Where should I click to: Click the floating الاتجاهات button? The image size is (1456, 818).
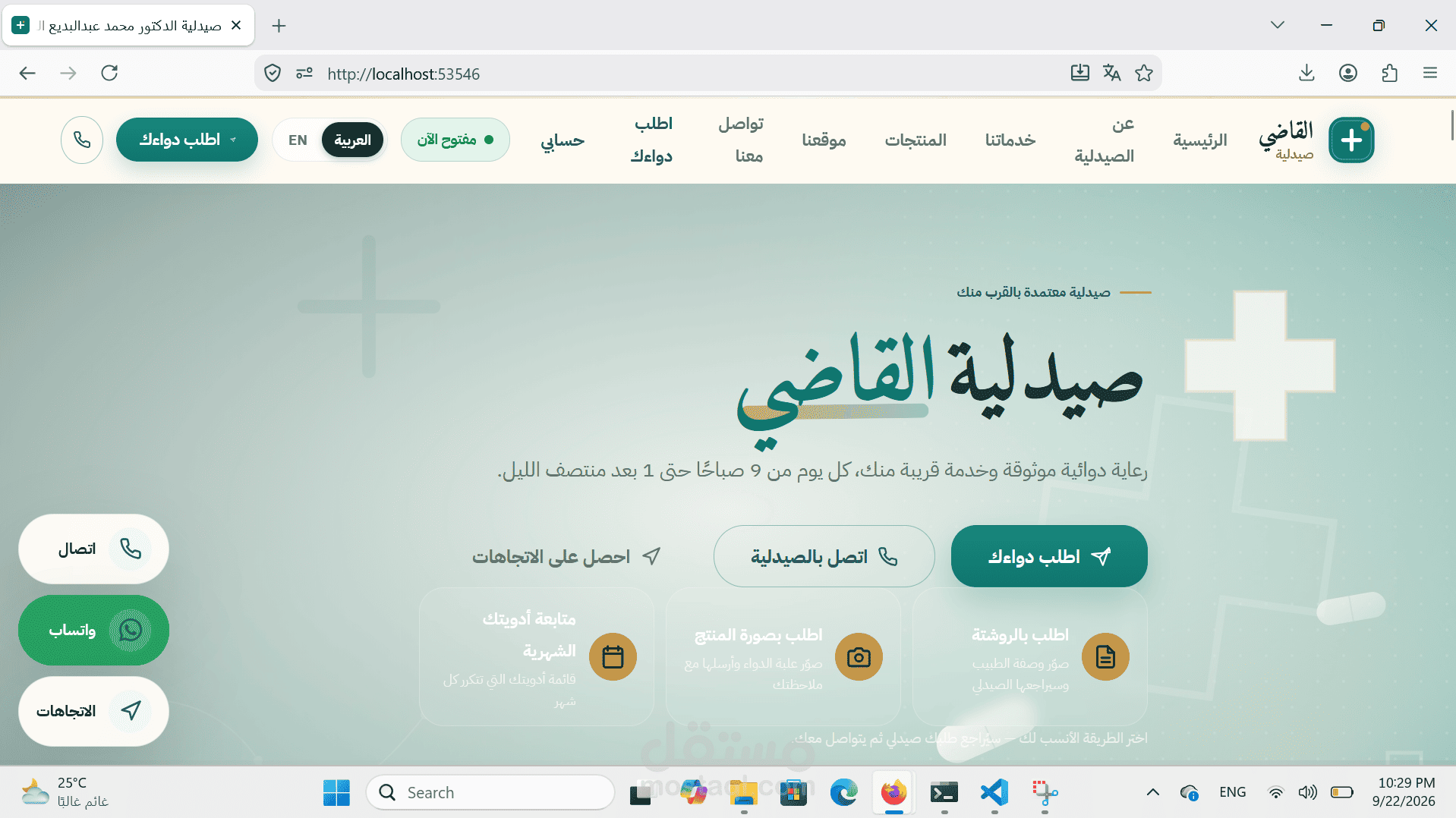click(x=93, y=711)
